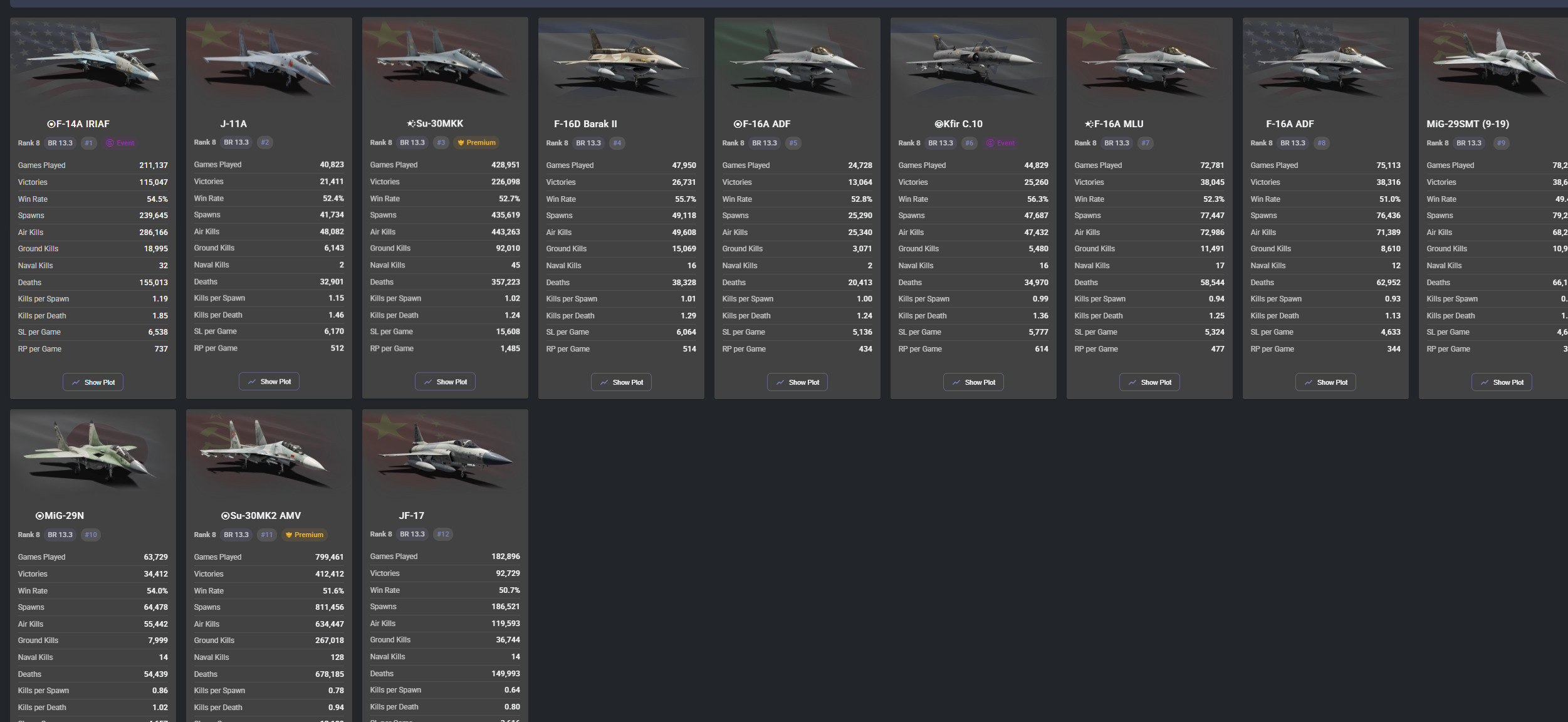Show the plot for the MiG-29SMT (9-19)
This screenshot has width=1568, height=722.
click(1502, 382)
